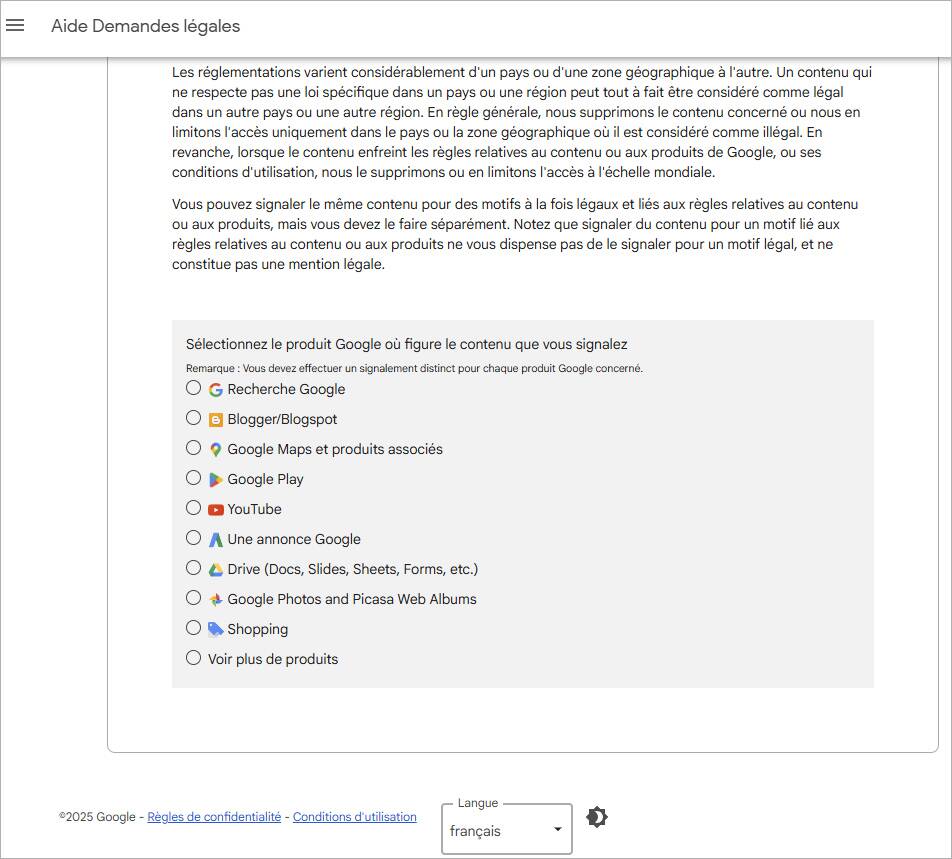Viewport: 952px width, 859px height.
Task: Open Conditions d'utilisation link
Action: coord(354,817)
